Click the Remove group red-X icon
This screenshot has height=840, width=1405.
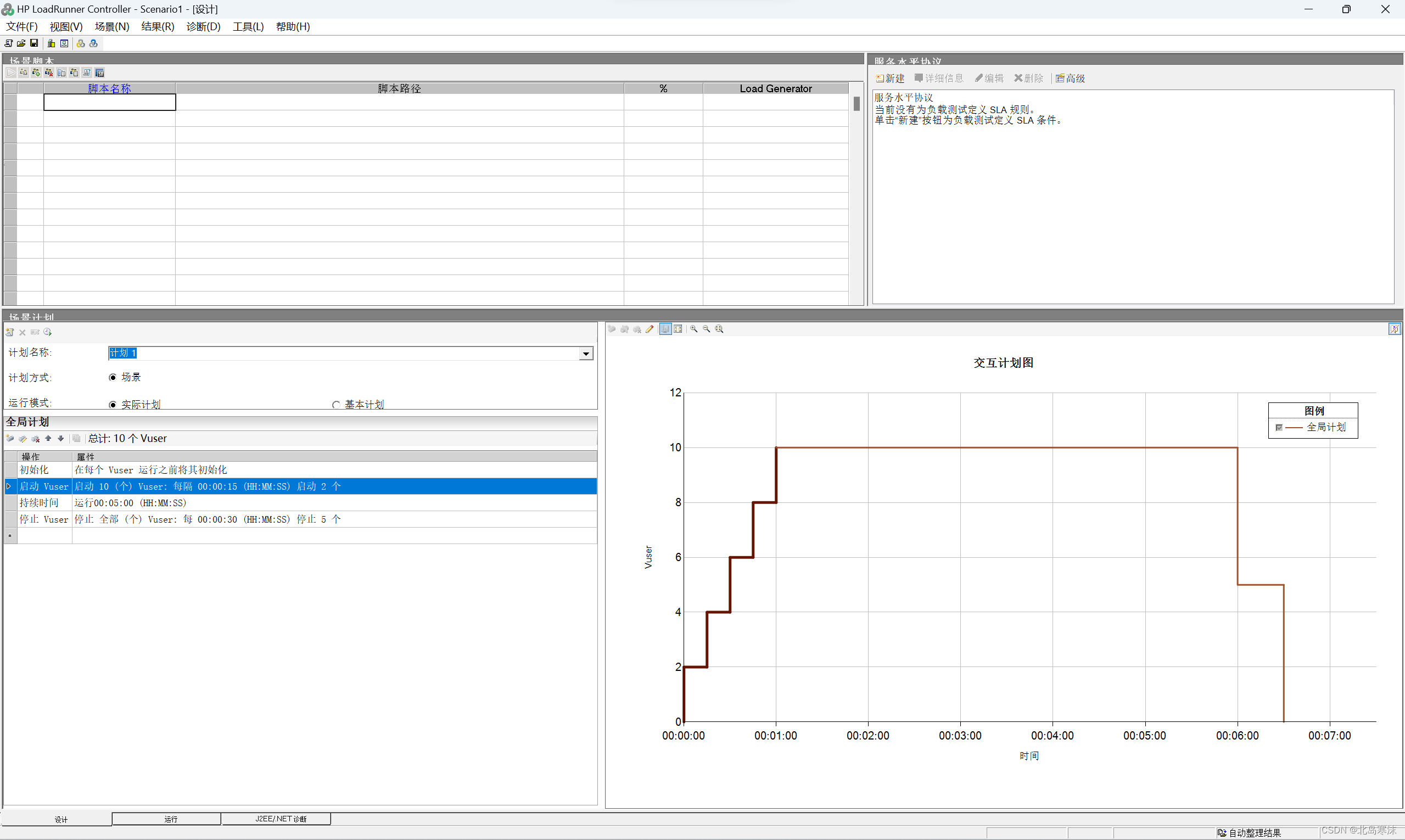(49, 72)
